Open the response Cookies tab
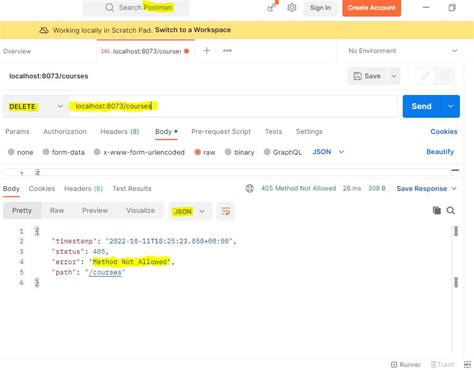Image resolution: width=474 pixels, height=370 pixels. point(42,189)
